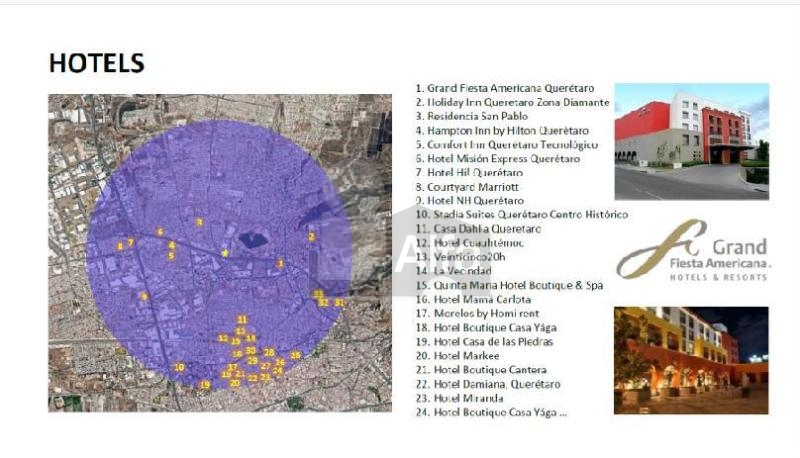
Task: Click Holiday Inn Queretaro Zona Diamante entry
Action: coord(512,102)
